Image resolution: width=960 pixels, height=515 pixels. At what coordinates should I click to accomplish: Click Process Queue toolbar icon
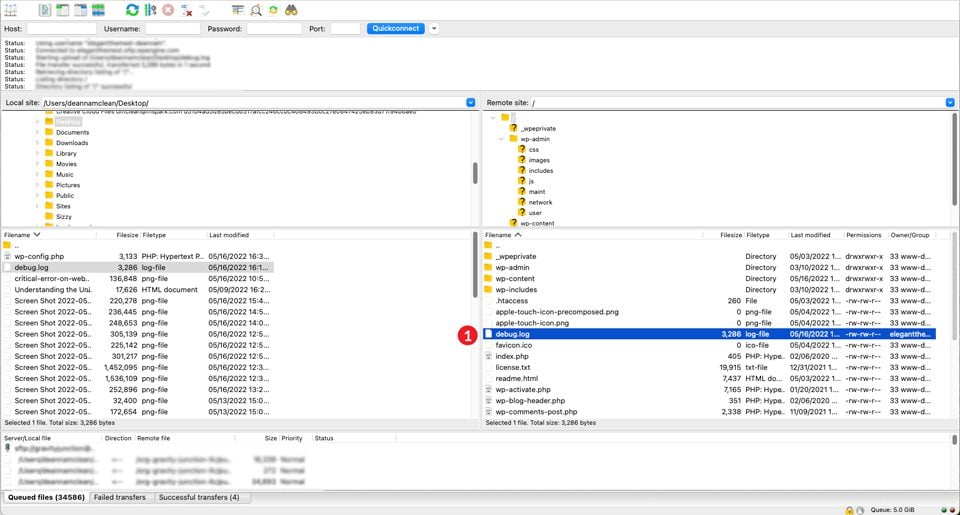pyautogui.click(x=150, y=10)
